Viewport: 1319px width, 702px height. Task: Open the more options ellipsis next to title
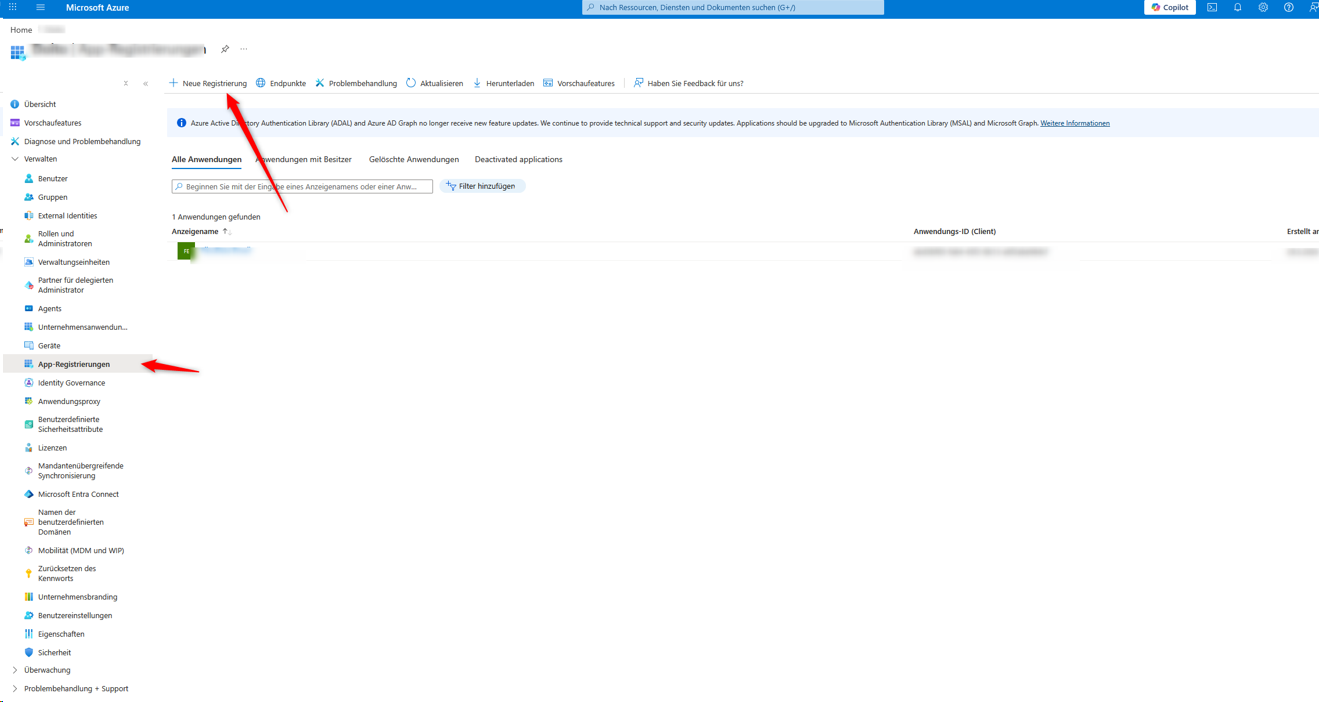pyautogui.click(x=244, y=49)
